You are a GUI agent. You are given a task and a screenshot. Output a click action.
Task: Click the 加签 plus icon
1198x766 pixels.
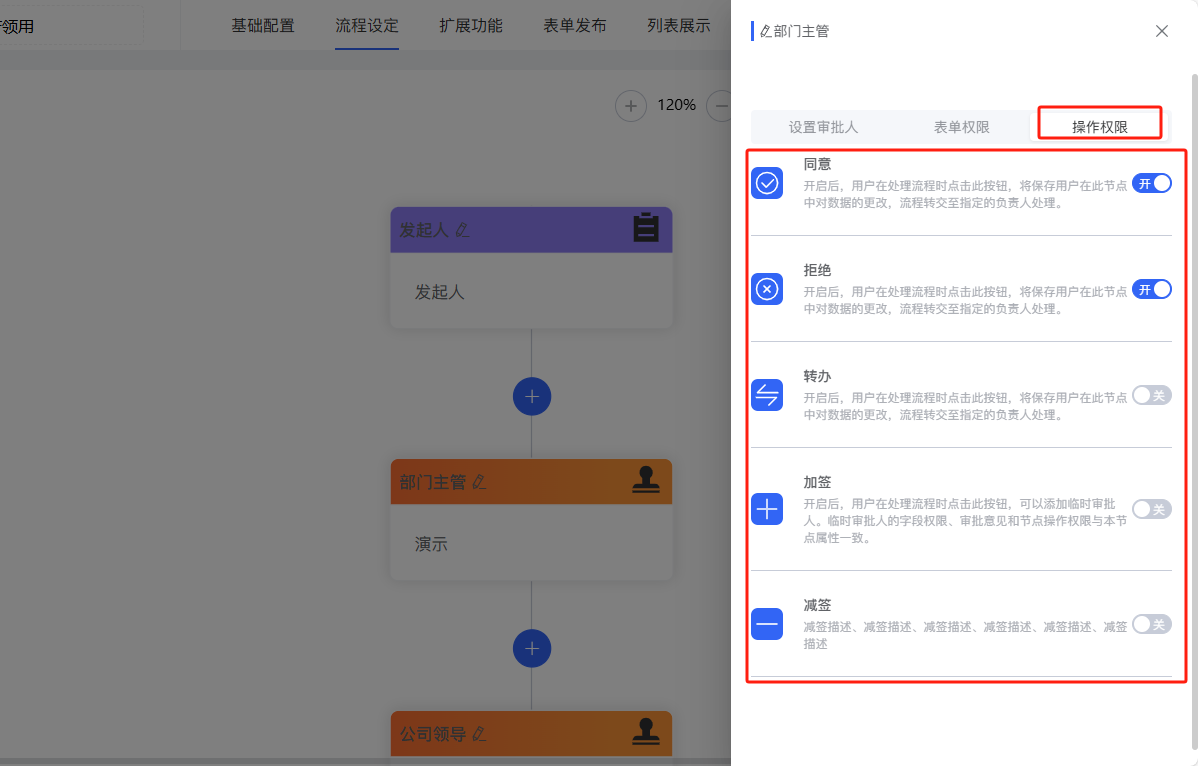pos(767,509)
